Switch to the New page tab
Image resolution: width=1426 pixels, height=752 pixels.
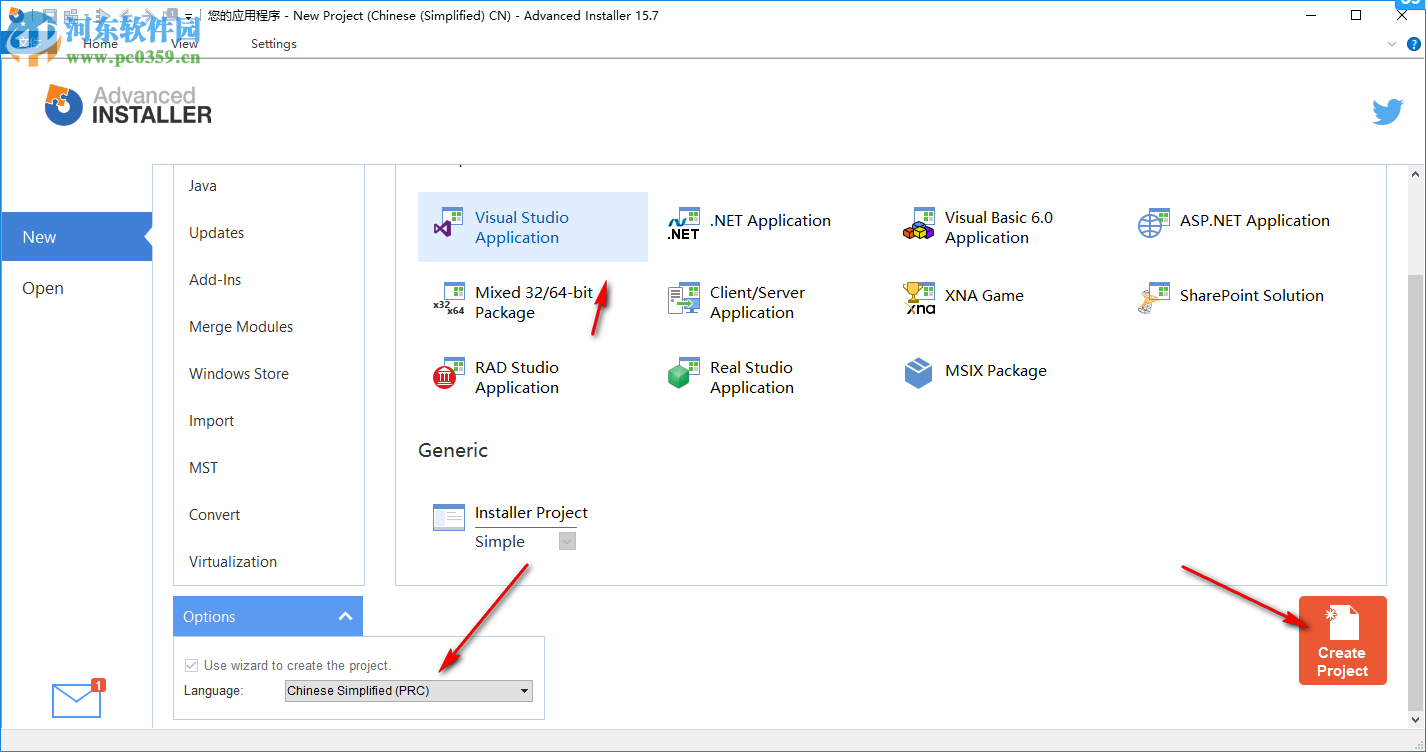pos(76,237)
